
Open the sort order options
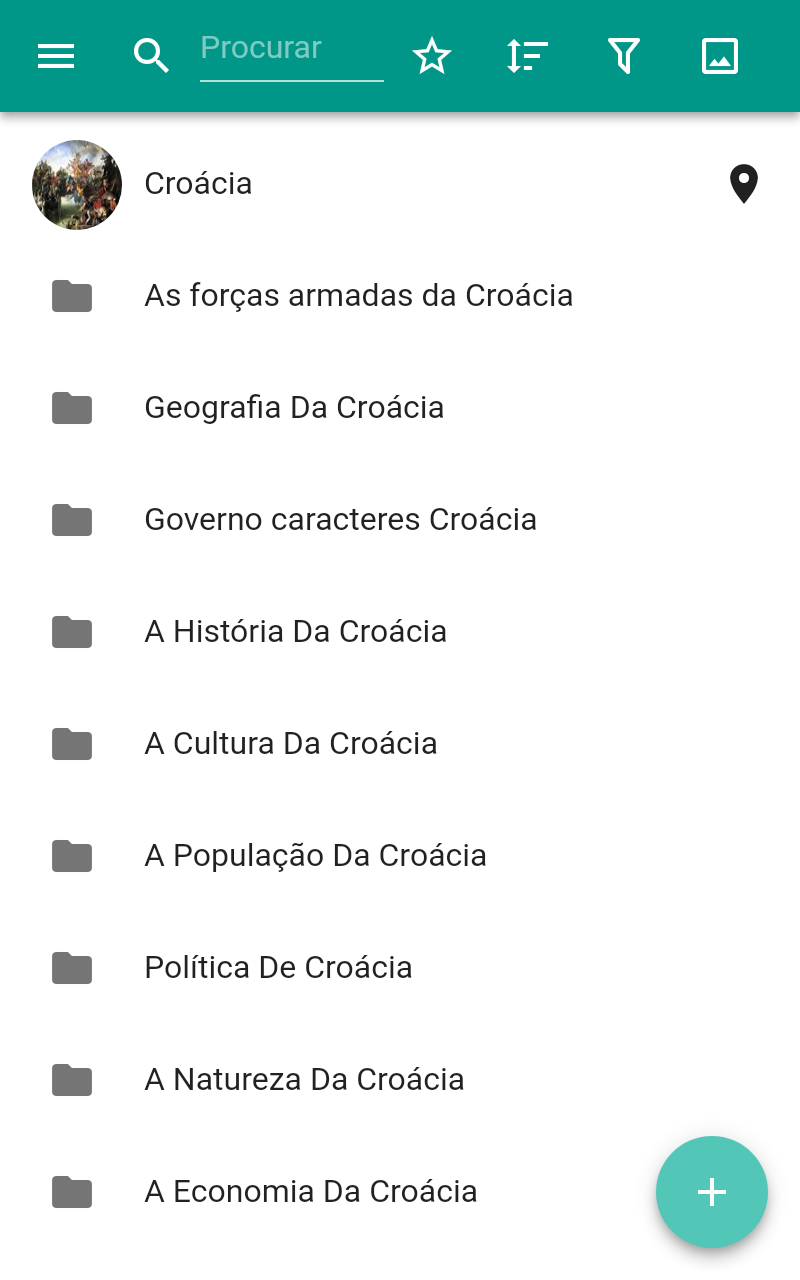coord(527,56)
